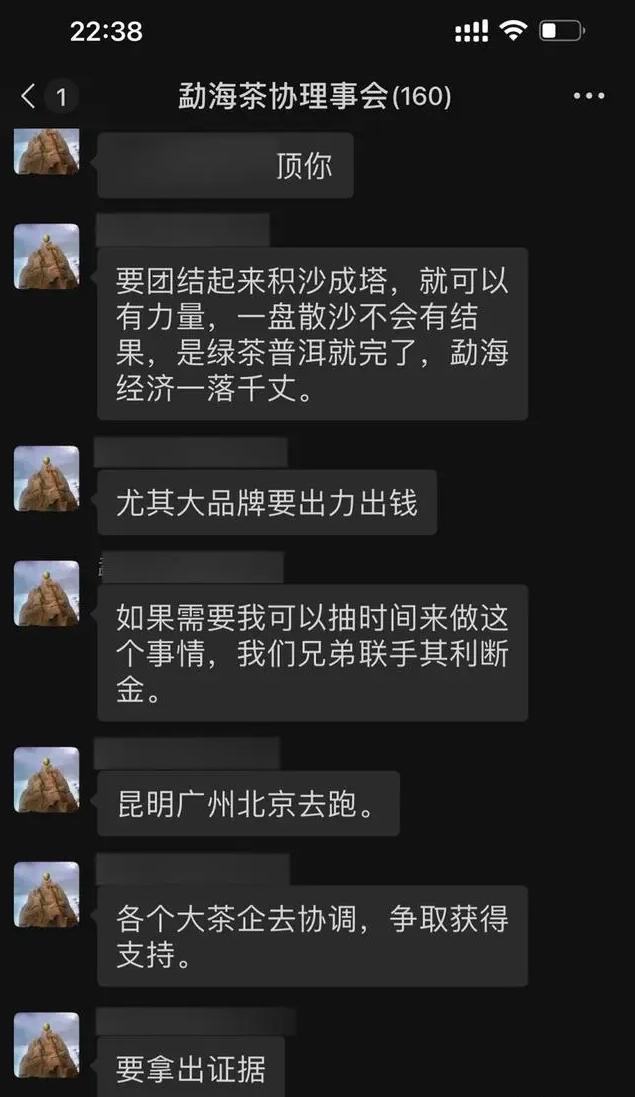This screenshot has height=1097, width=635.
Task: Tap the back arrow chevron
Action: [x=28, y=96]
